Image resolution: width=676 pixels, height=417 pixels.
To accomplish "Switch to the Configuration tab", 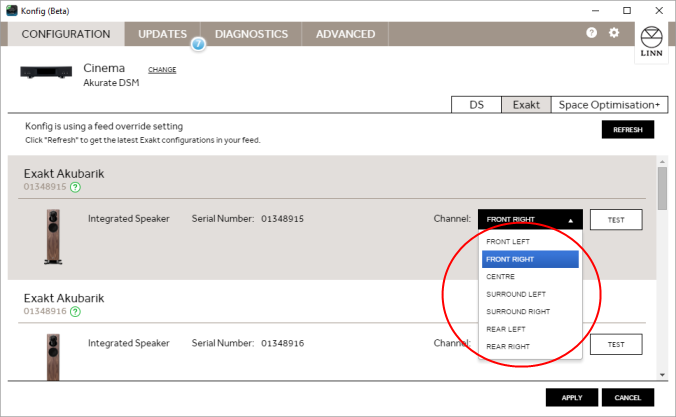I will tap(66, 34).
